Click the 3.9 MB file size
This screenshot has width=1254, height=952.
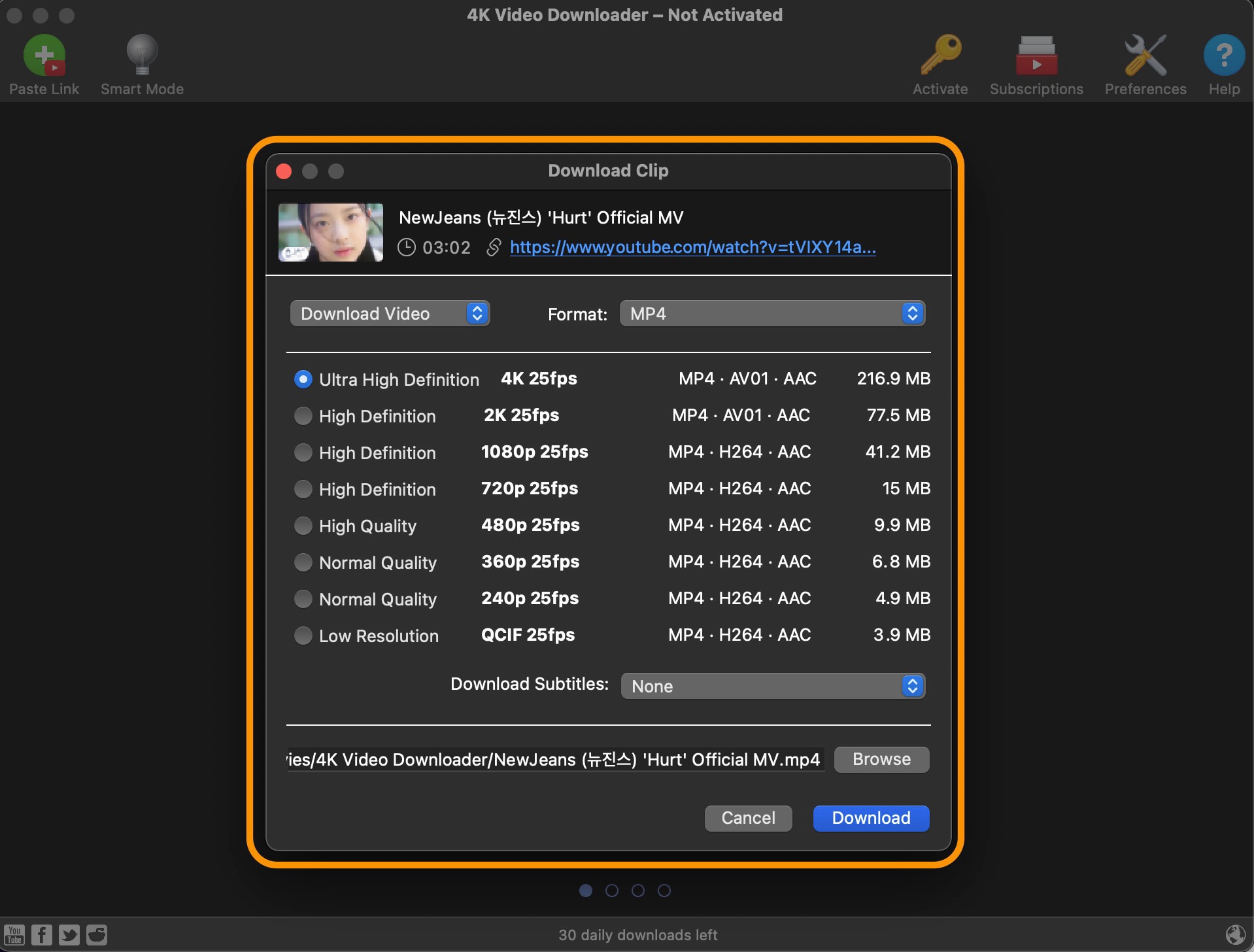coord(902,635)
